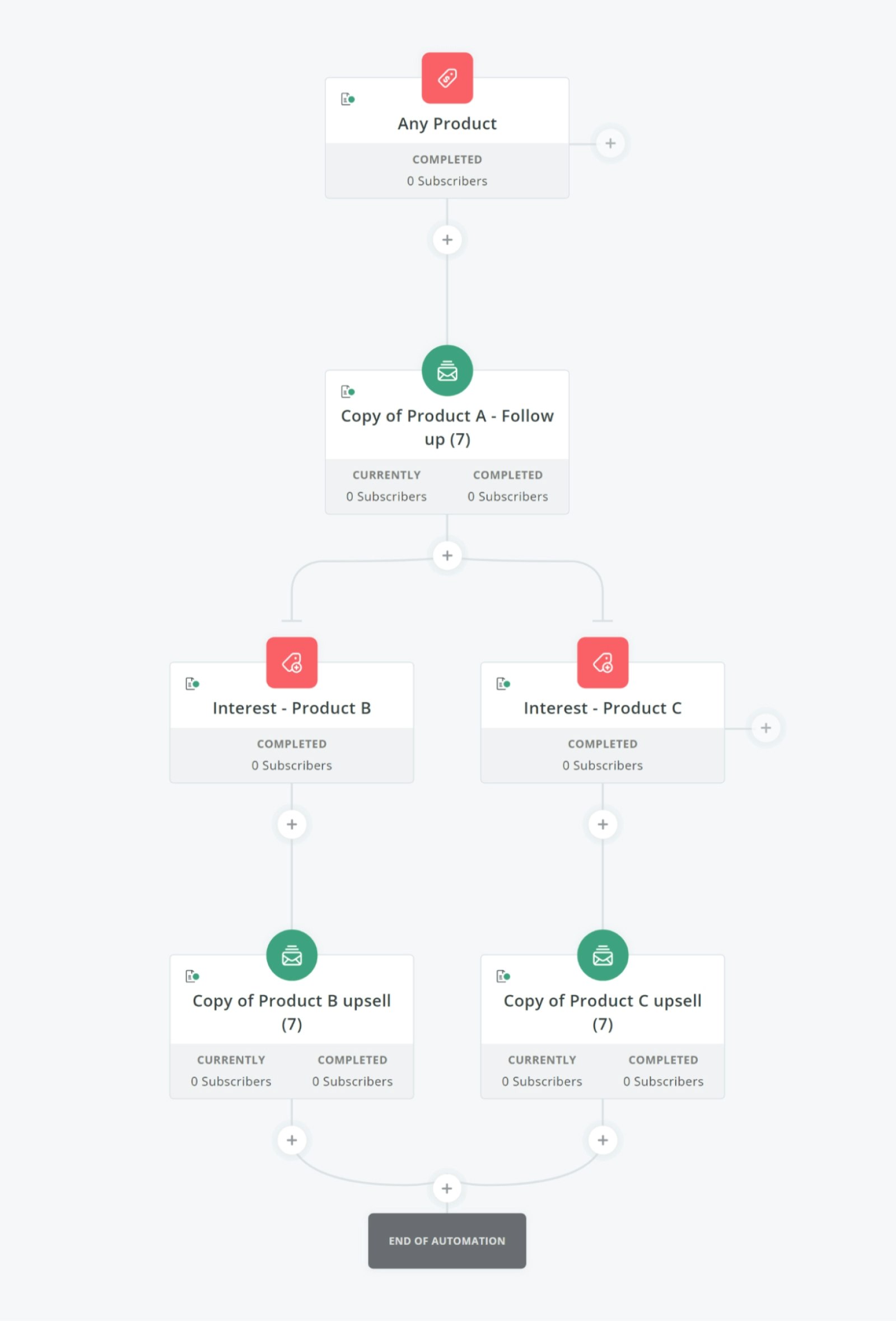Click the plus button below Product A Follow up

click(447, 556)
